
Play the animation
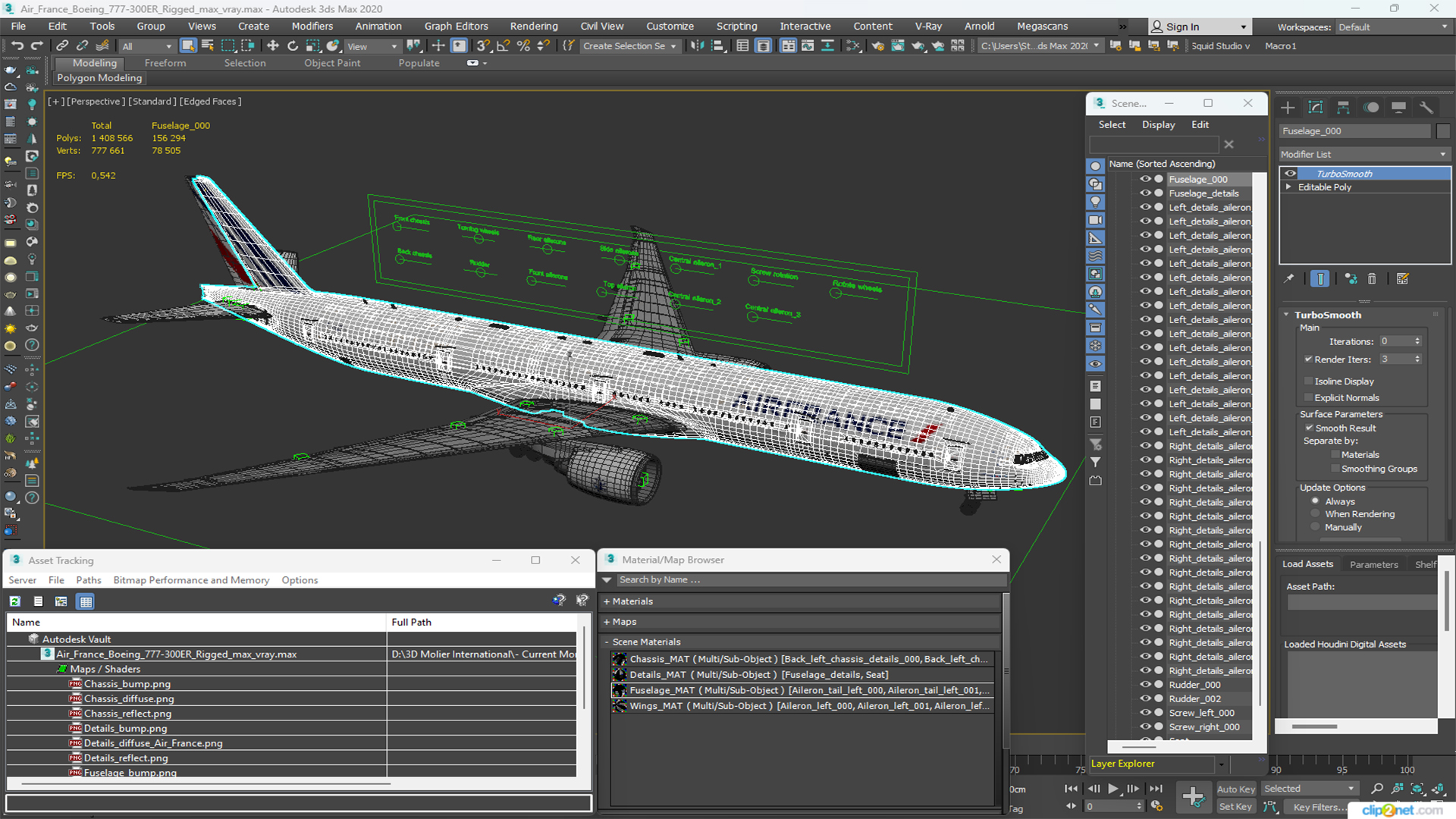pyautogui.click(x=1112, y=789)
